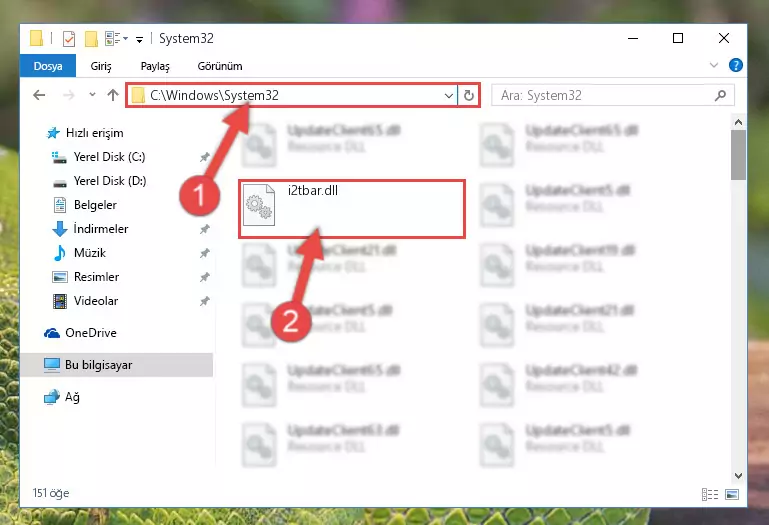The width and height of the screenshot is (769, 525).
Task: Click the pin icon beside Resimler
Action: point(205,277)
